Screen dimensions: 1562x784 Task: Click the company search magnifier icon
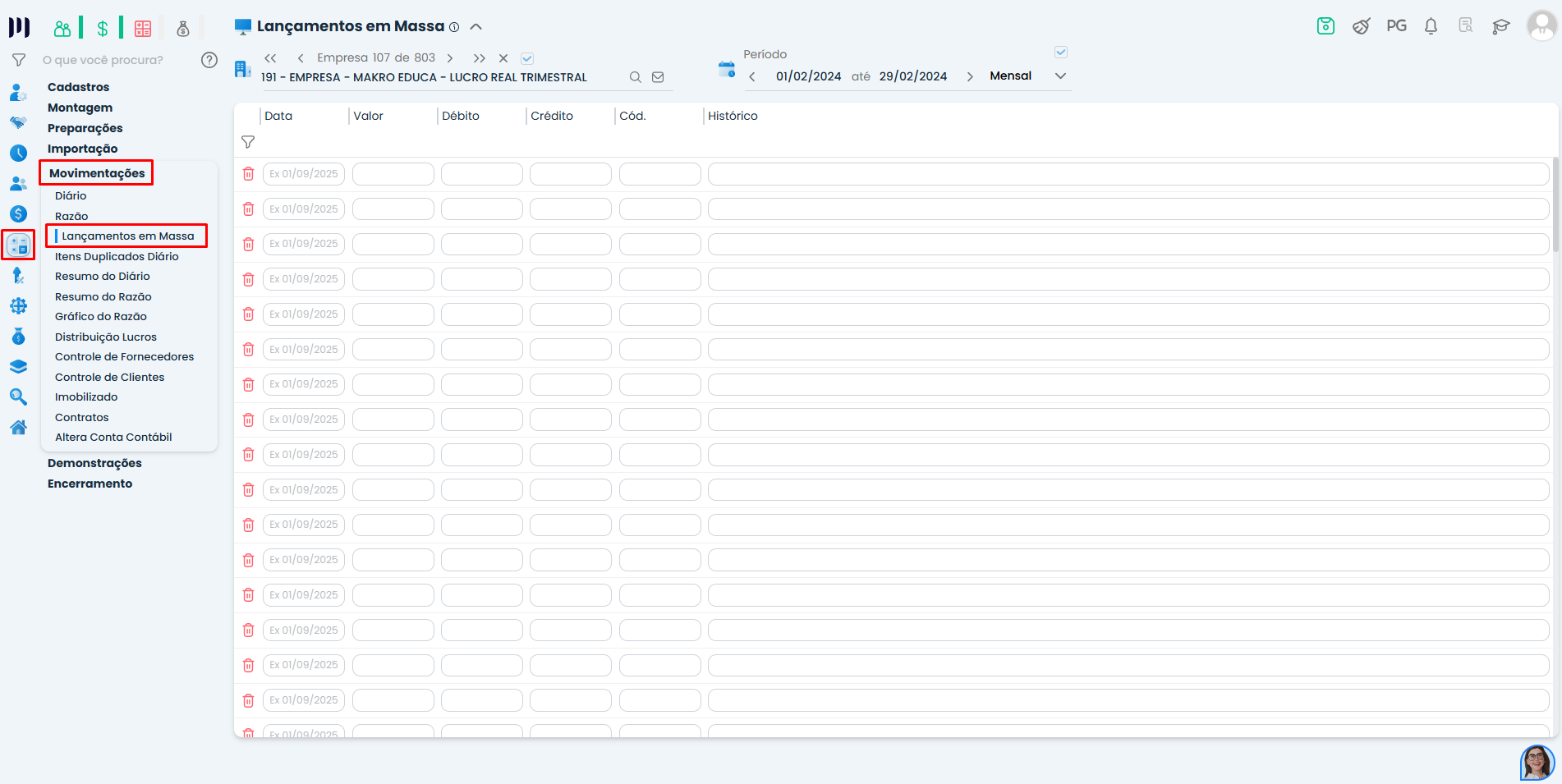pyautogui.click(x=635, y=77)
